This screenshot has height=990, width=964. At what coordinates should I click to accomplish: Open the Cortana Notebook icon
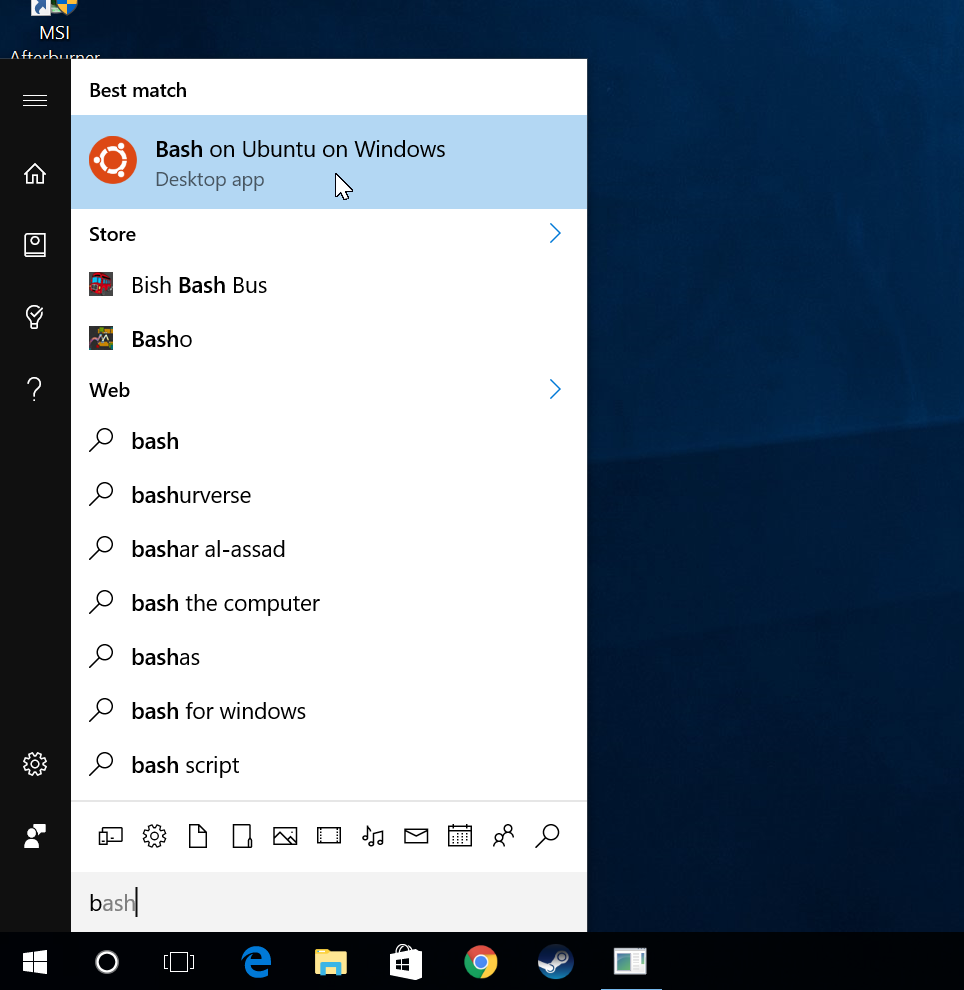click(35, 245)
